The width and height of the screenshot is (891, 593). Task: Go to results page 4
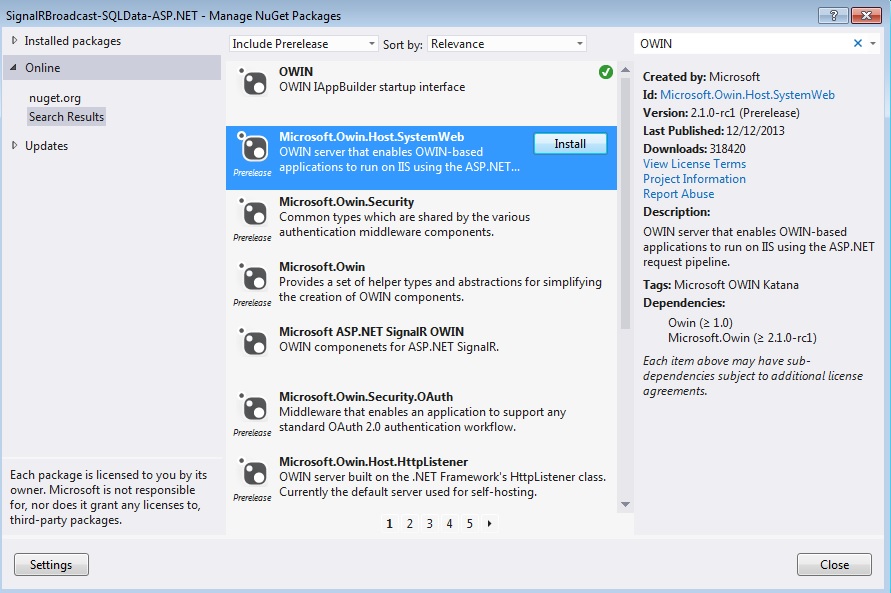tap(449, 523)
